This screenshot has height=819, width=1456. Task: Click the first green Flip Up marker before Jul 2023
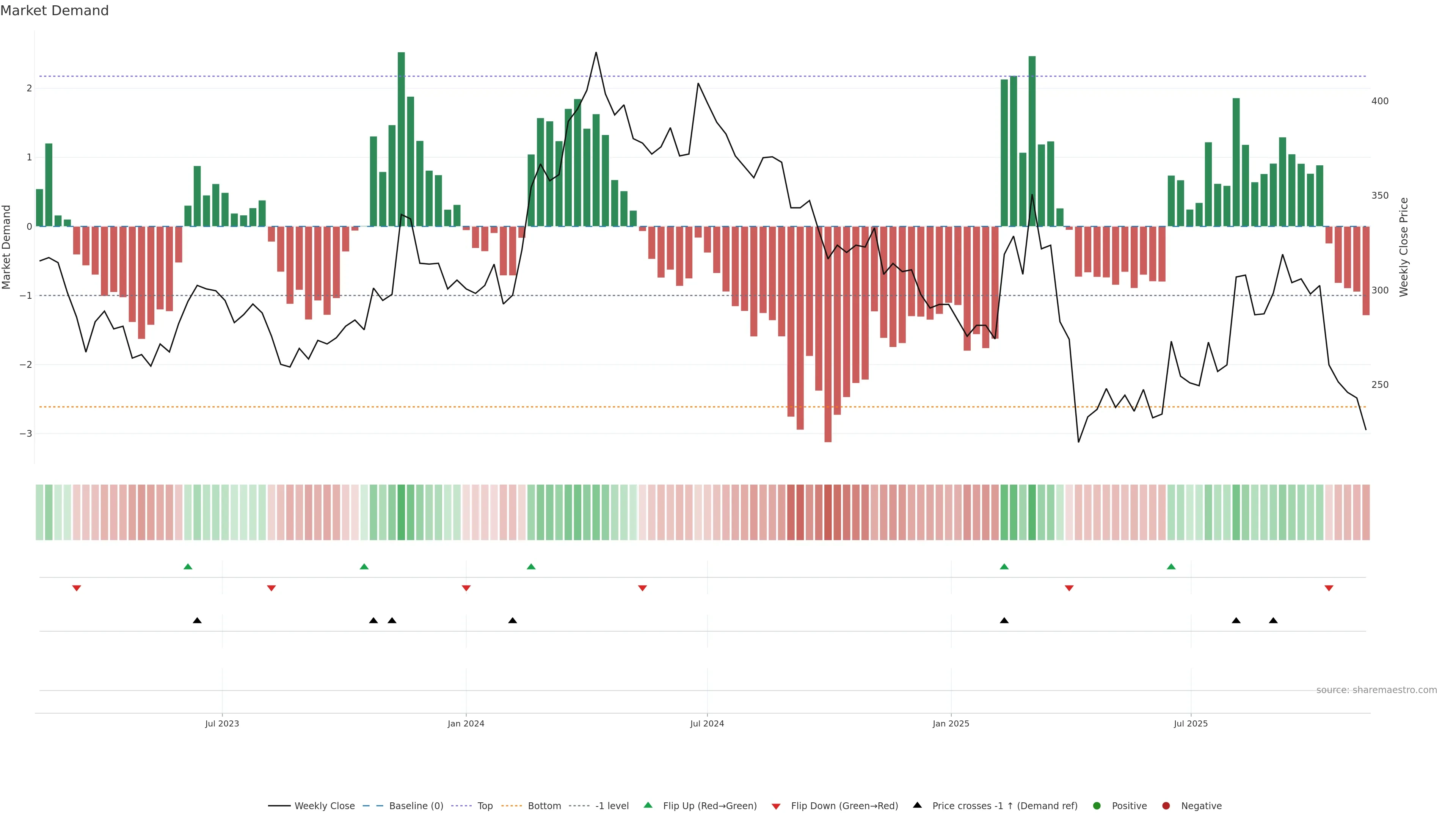pos(188,567)
